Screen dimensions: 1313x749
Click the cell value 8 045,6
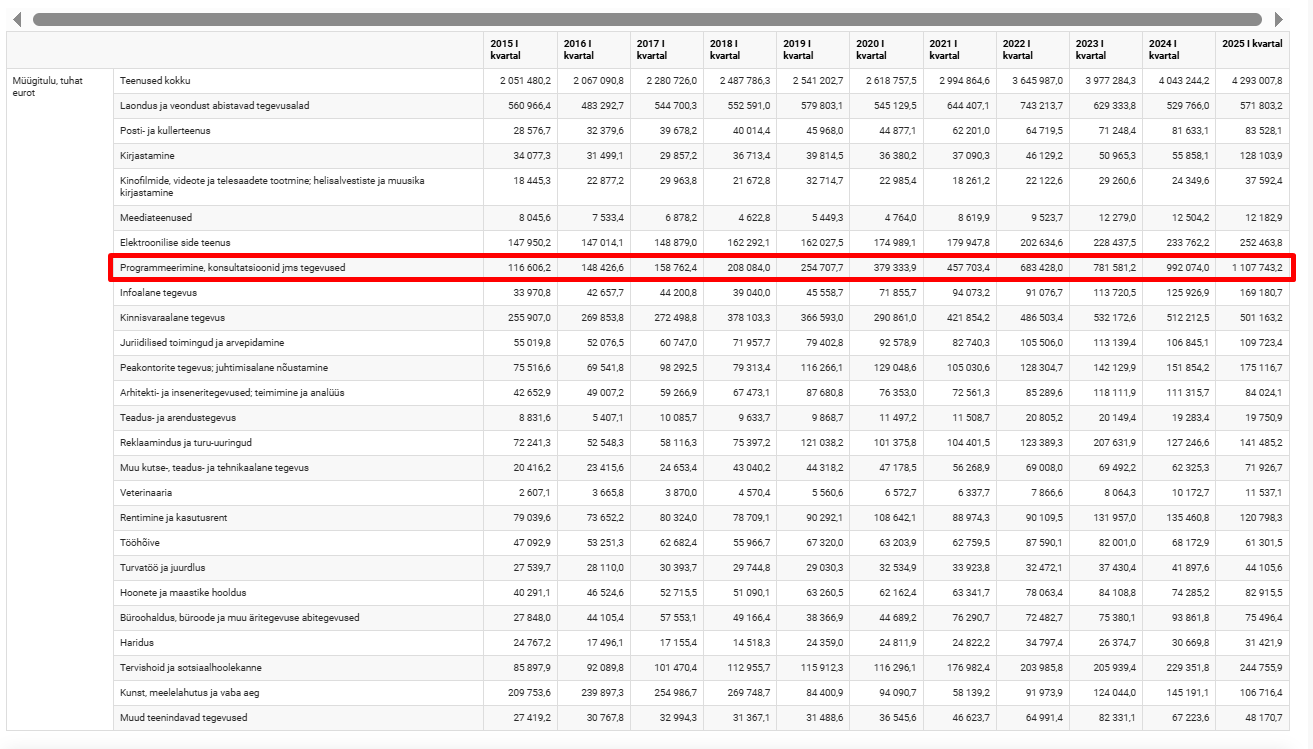point(535,218)
